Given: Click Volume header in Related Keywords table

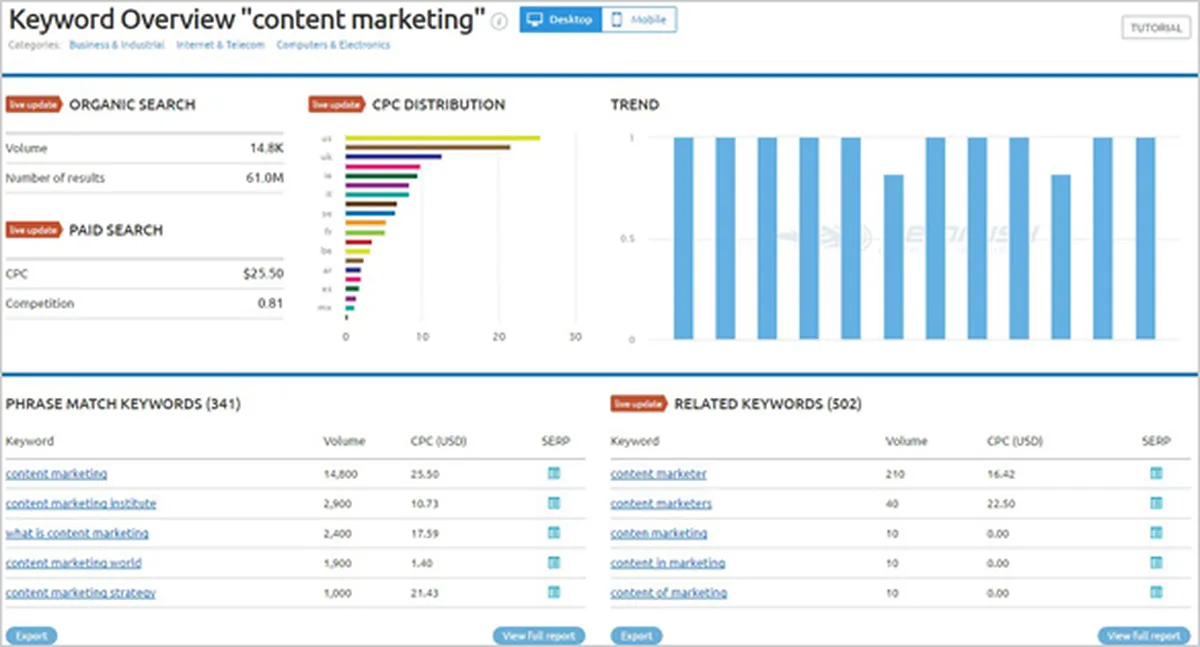Looking at the screenshot, I should click(906, 441).
